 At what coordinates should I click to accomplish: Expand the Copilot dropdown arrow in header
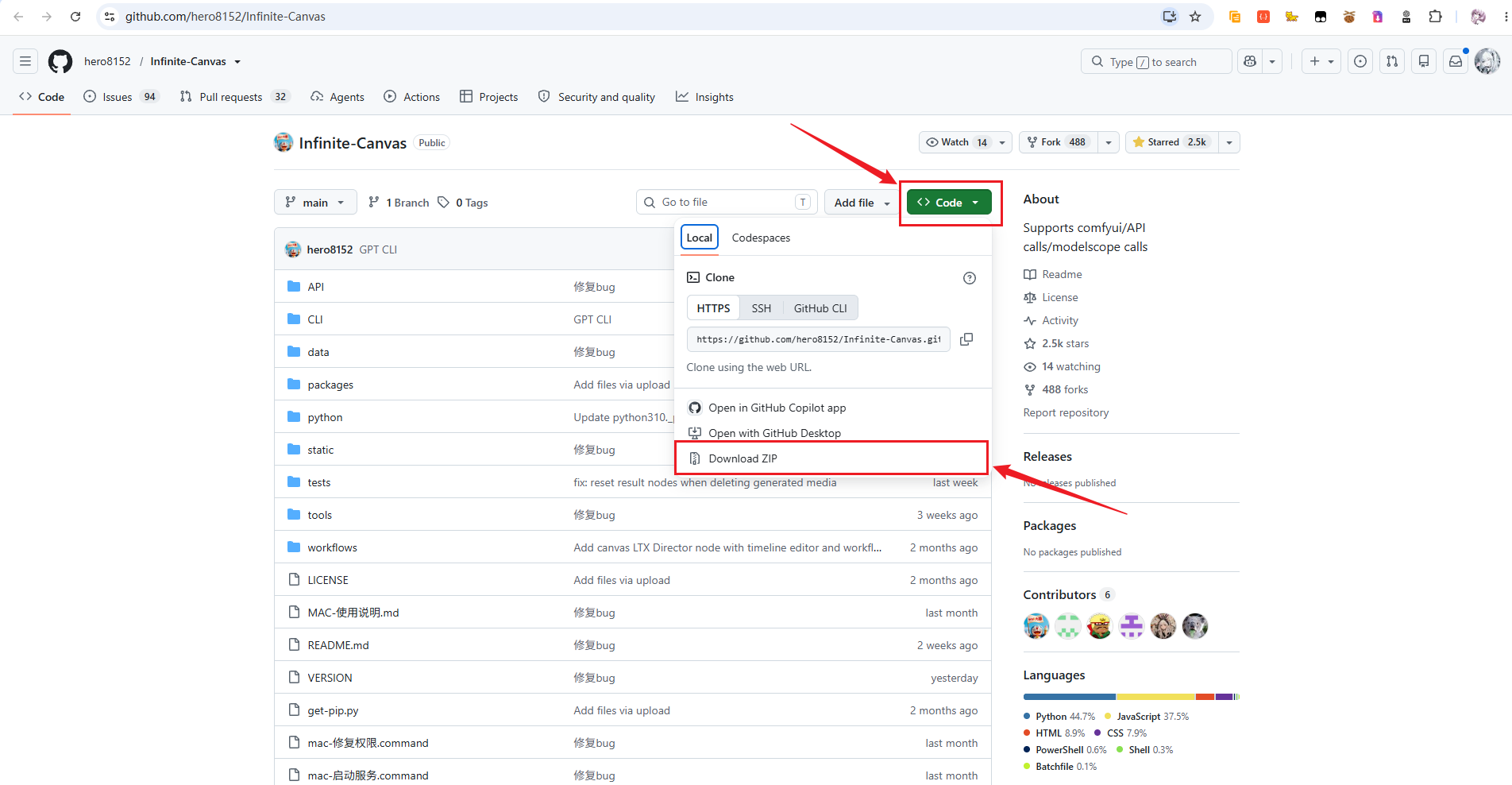(x=1272, y=61)
